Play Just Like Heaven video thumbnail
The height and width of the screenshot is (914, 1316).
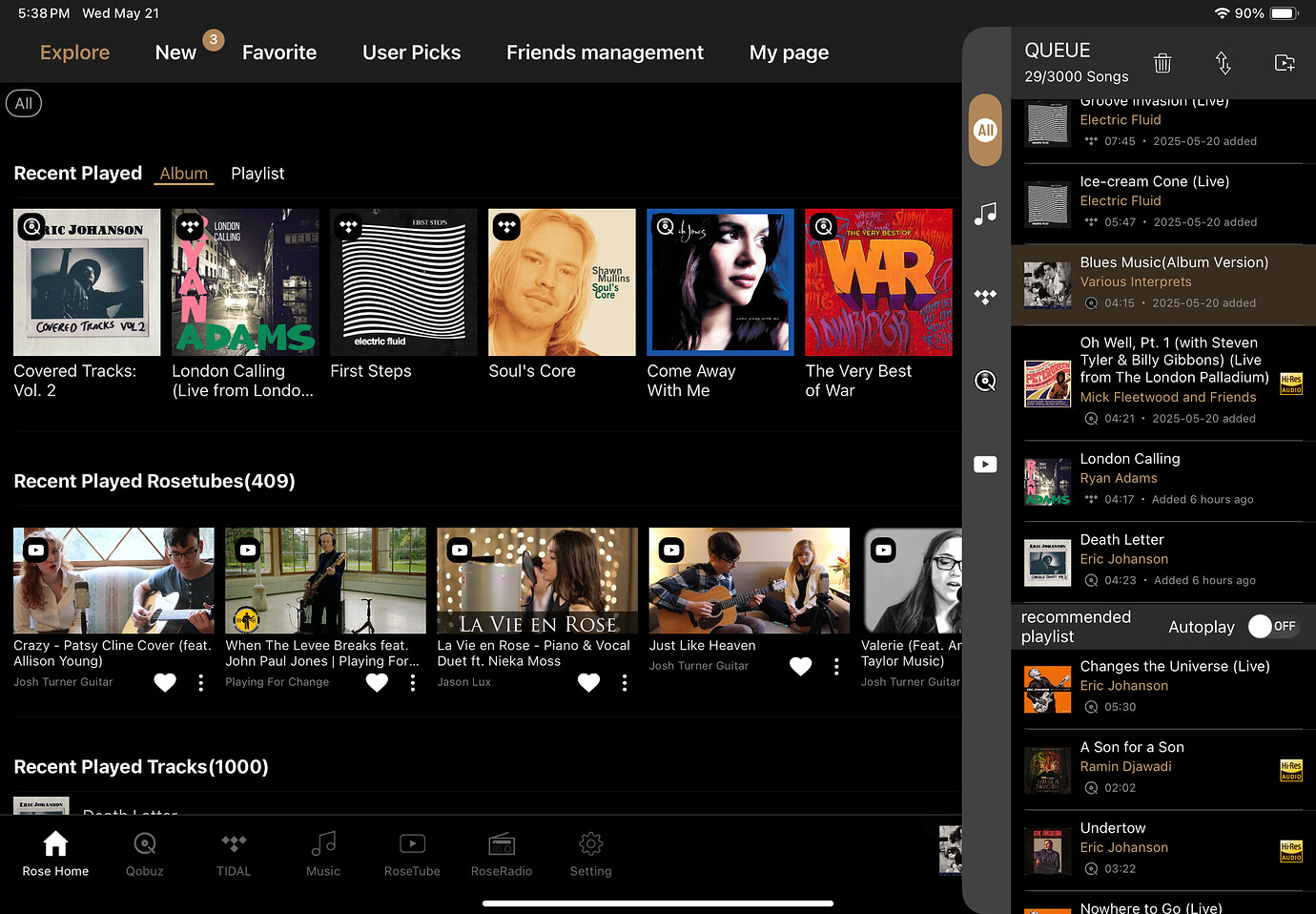[749, 581]
